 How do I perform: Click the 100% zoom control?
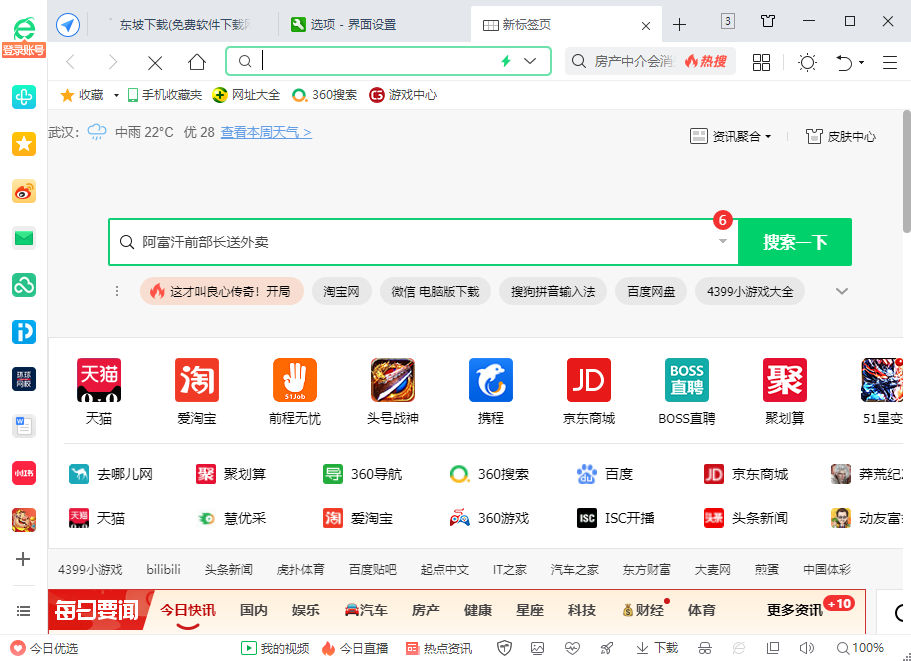(x=860, y=648)
